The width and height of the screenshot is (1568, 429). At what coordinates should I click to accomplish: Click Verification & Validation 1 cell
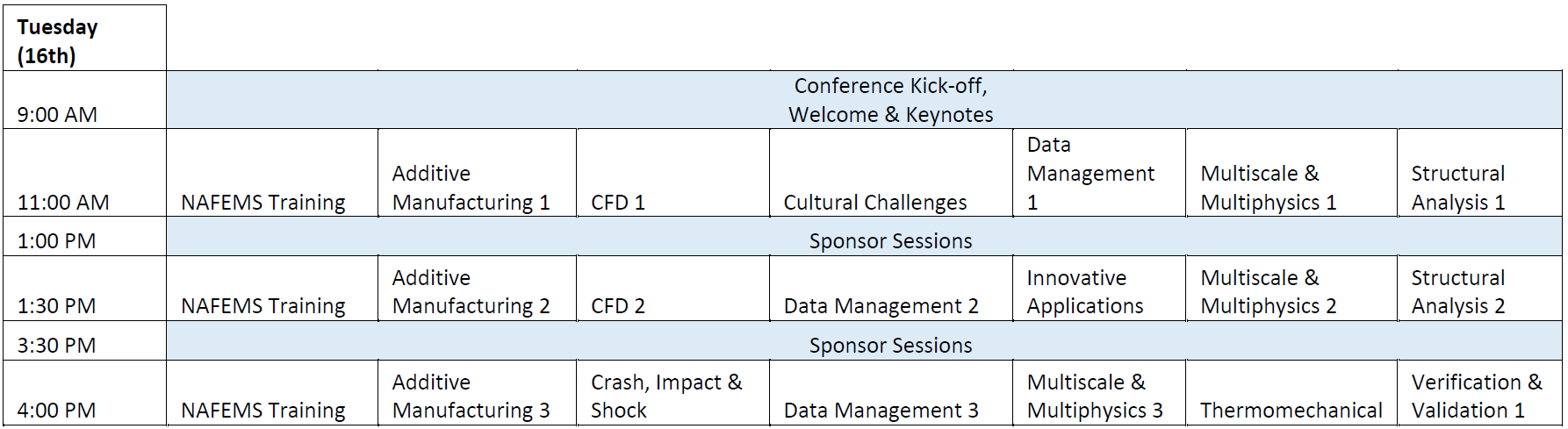point(1480,393)
